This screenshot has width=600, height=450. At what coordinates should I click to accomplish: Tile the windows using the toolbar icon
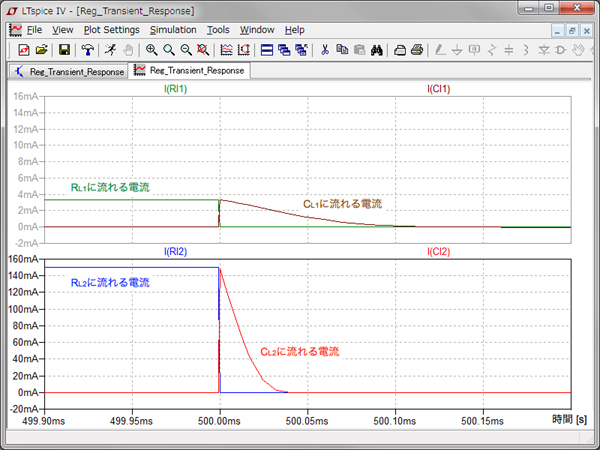point(267,49)
